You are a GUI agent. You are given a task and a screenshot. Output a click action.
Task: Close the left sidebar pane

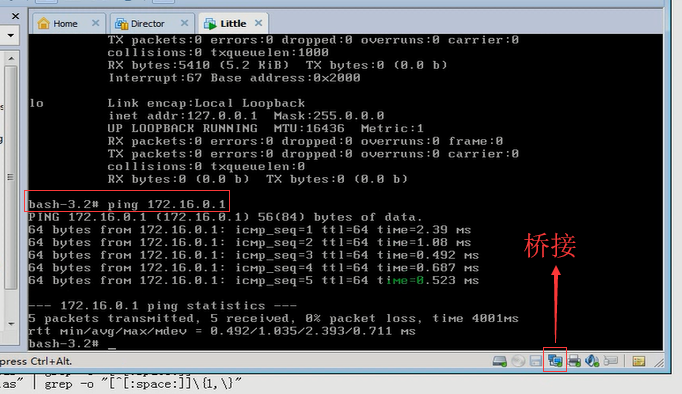click(15, 16)
